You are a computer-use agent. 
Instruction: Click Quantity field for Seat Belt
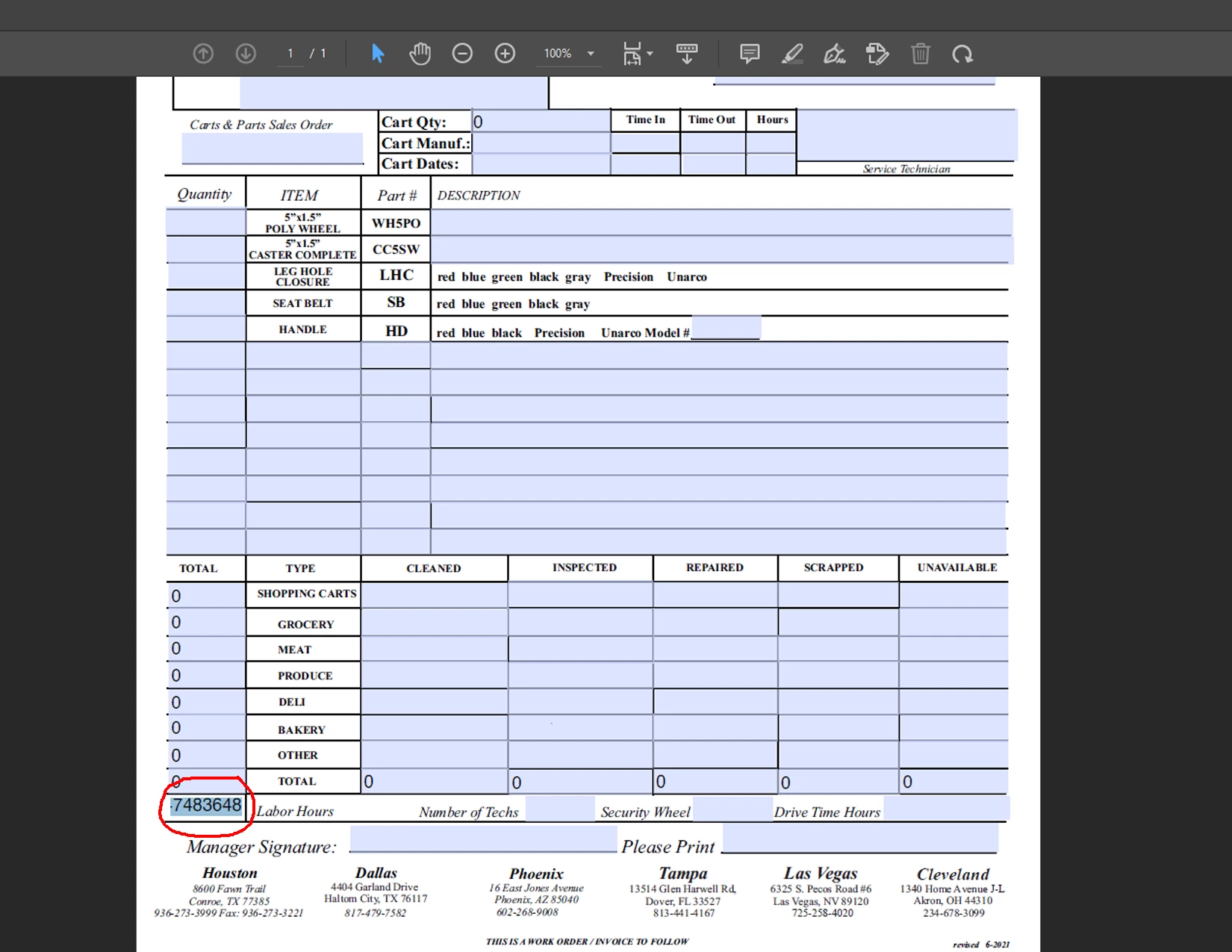point(206,303)
